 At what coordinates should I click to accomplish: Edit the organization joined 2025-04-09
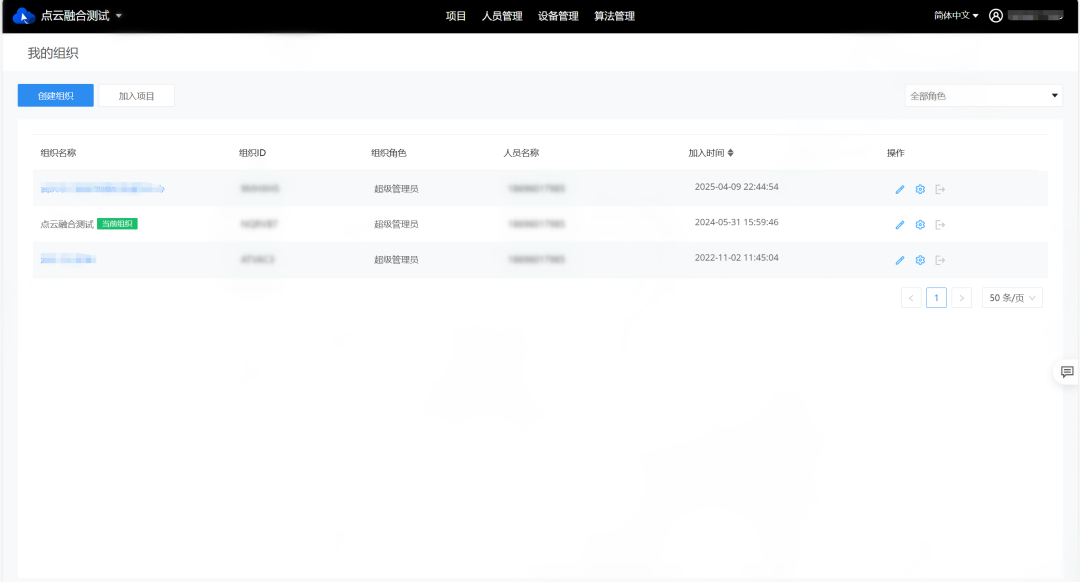[900, 189]
